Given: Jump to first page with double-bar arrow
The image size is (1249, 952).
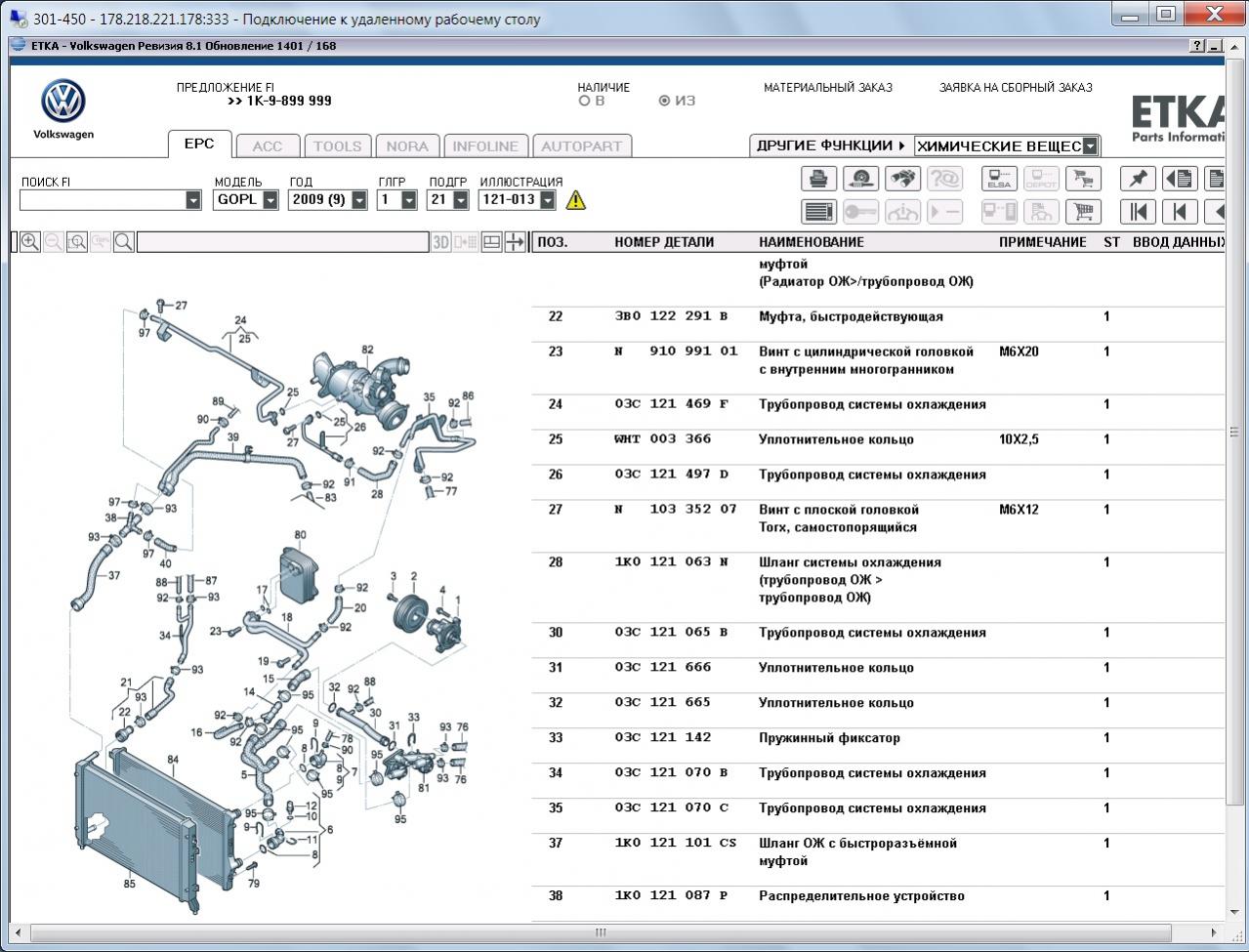Looking at the screenshot, I should pos(1138,212).
